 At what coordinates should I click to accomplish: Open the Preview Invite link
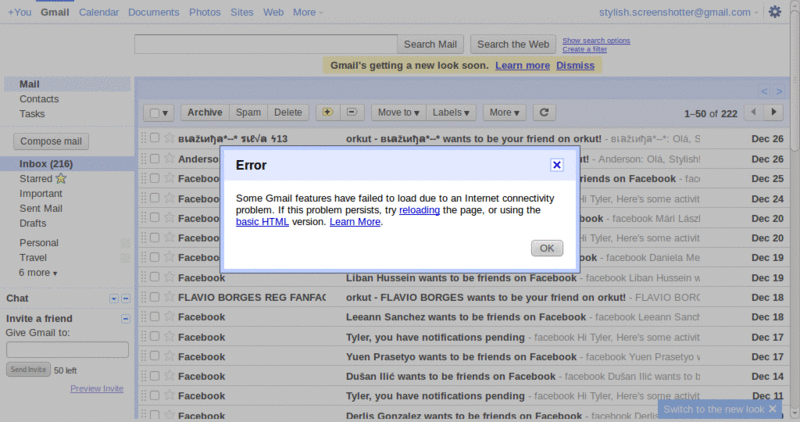96,388
